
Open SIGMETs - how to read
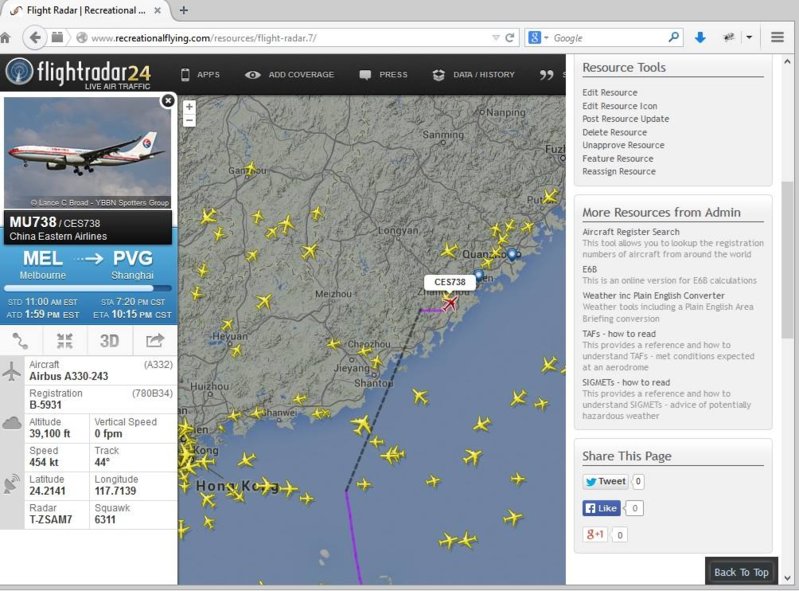click(x=626, y=382)
